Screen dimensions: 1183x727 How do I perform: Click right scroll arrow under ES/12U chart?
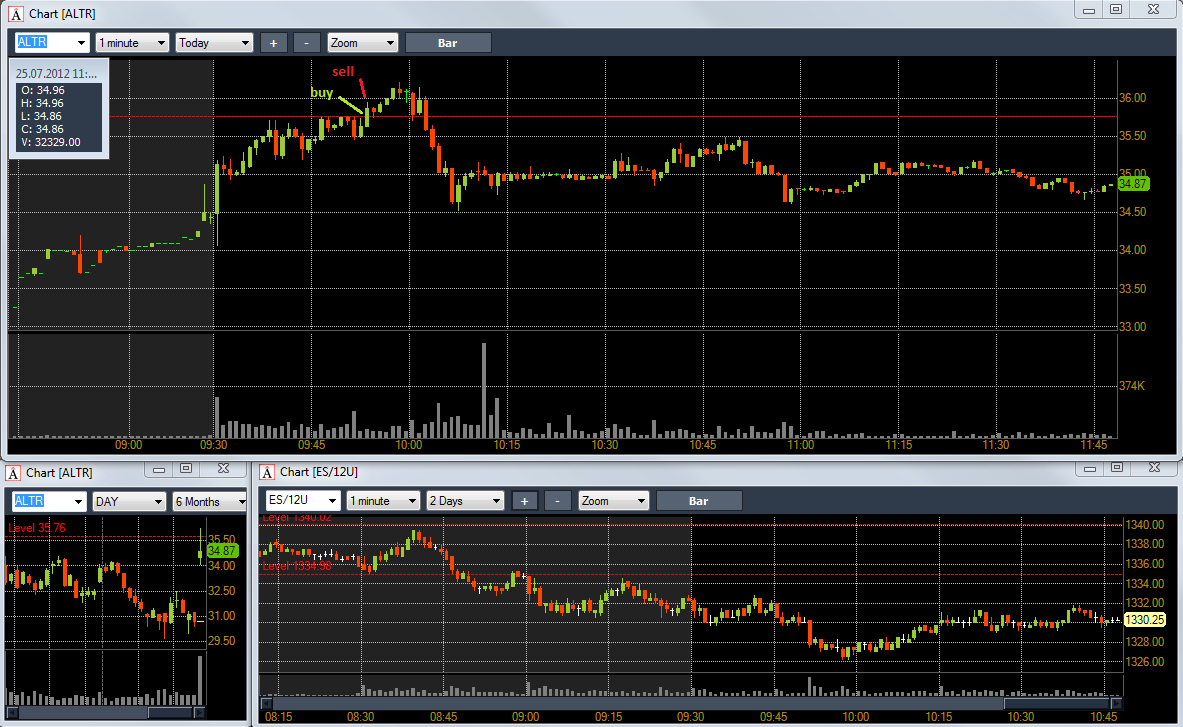[1117, 704]
